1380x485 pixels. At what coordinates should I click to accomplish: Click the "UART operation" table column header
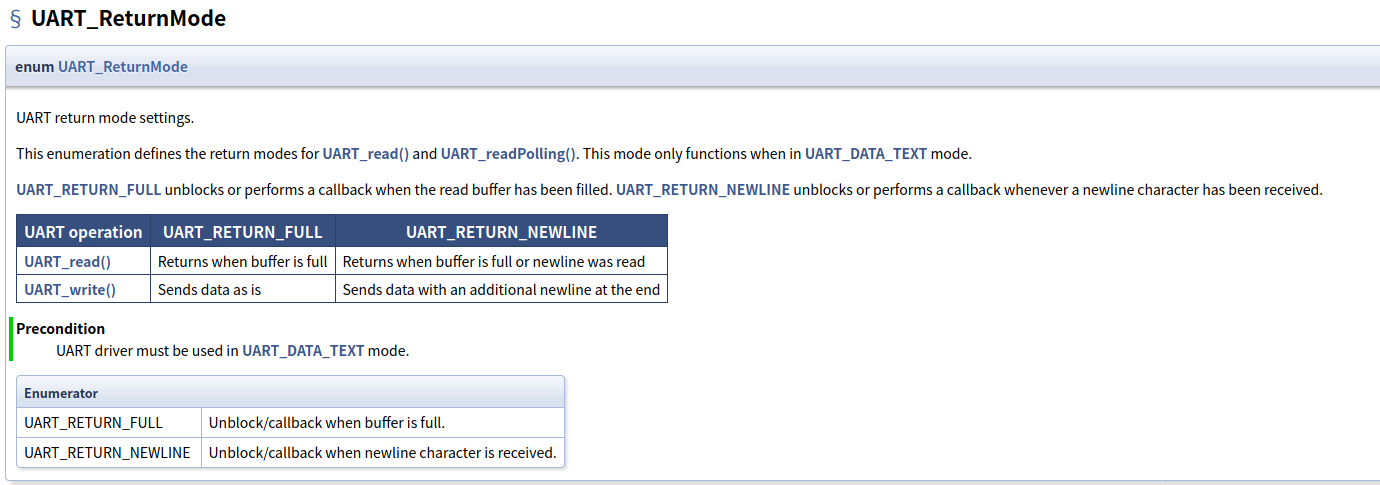(83, 232)
